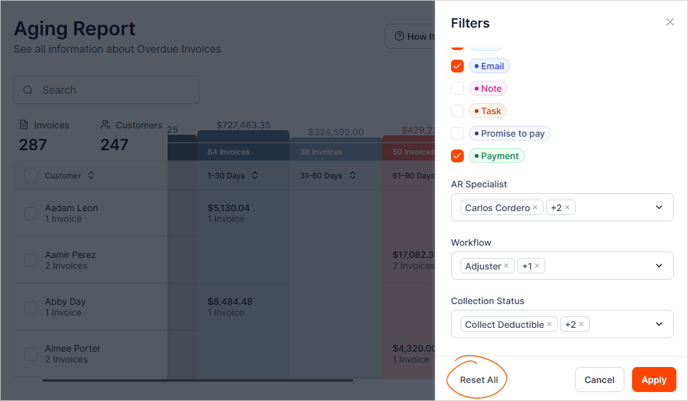688x401 pixels.
Task: Check the Note activity checkbox
Action: click(x=457, y=89)
